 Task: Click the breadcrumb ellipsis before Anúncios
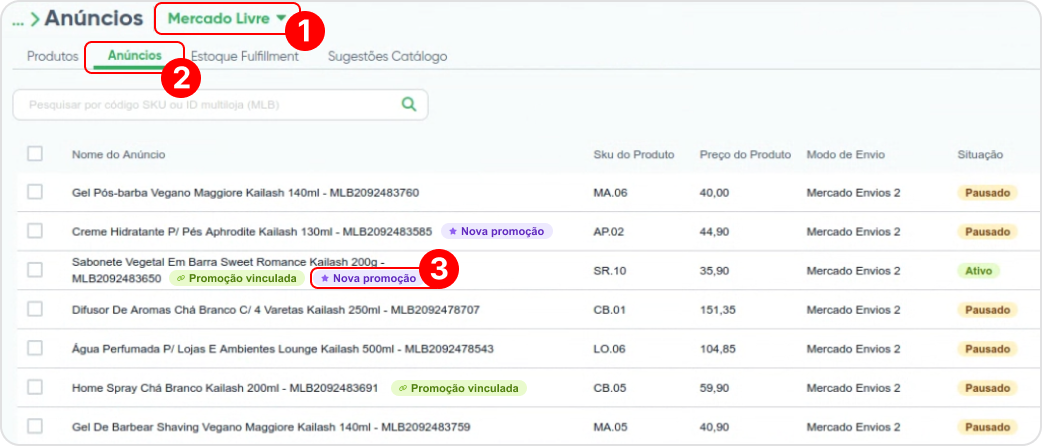pyautogui.click(x=18, y=21)
